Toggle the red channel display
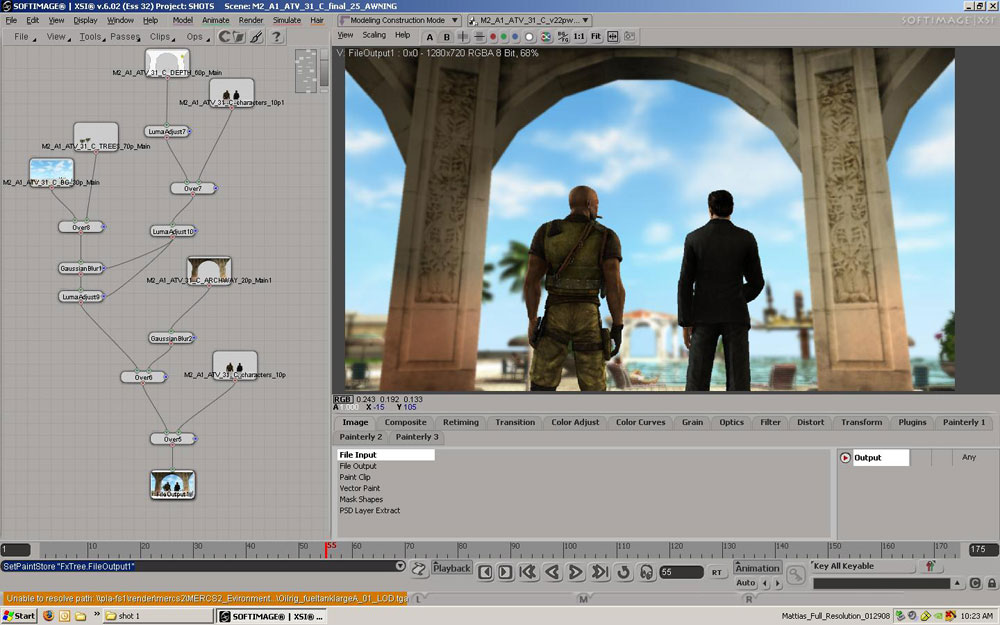Image resolution: width=1000 pixels, height=625 pixels. 492,37
